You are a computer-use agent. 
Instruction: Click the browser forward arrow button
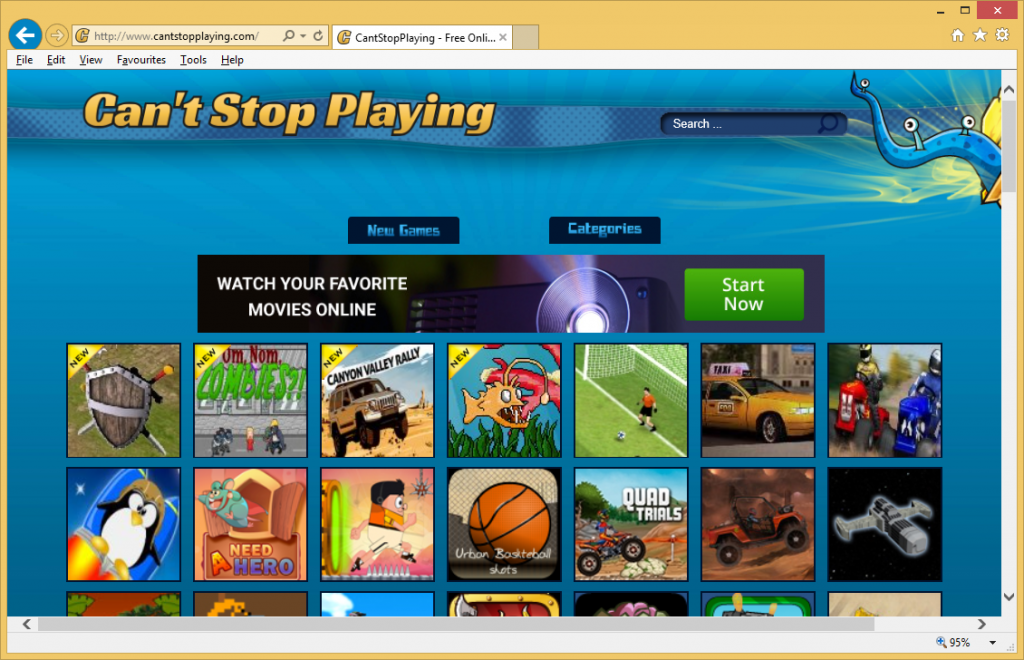coord(57,35)
